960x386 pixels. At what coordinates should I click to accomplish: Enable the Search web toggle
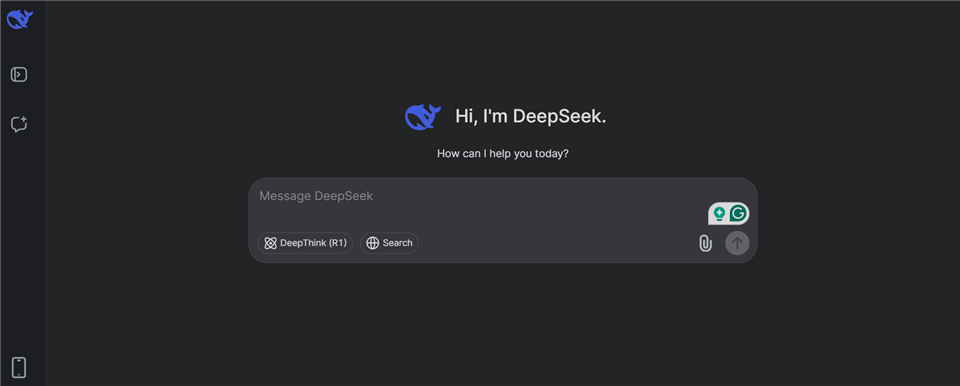pos(389,243)
